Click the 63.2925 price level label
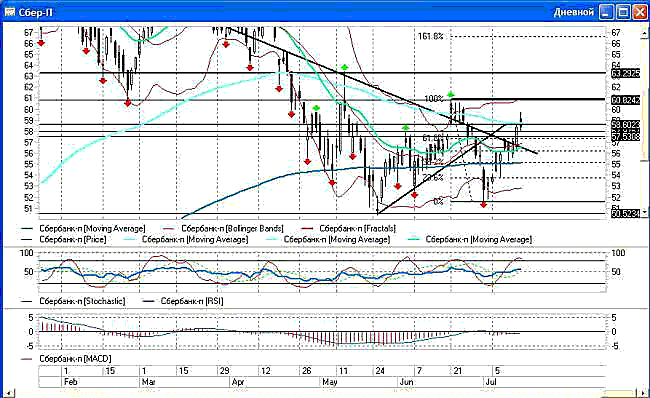Image resolution: width=650 pixels, height=398 pixels. coord(626,74)
